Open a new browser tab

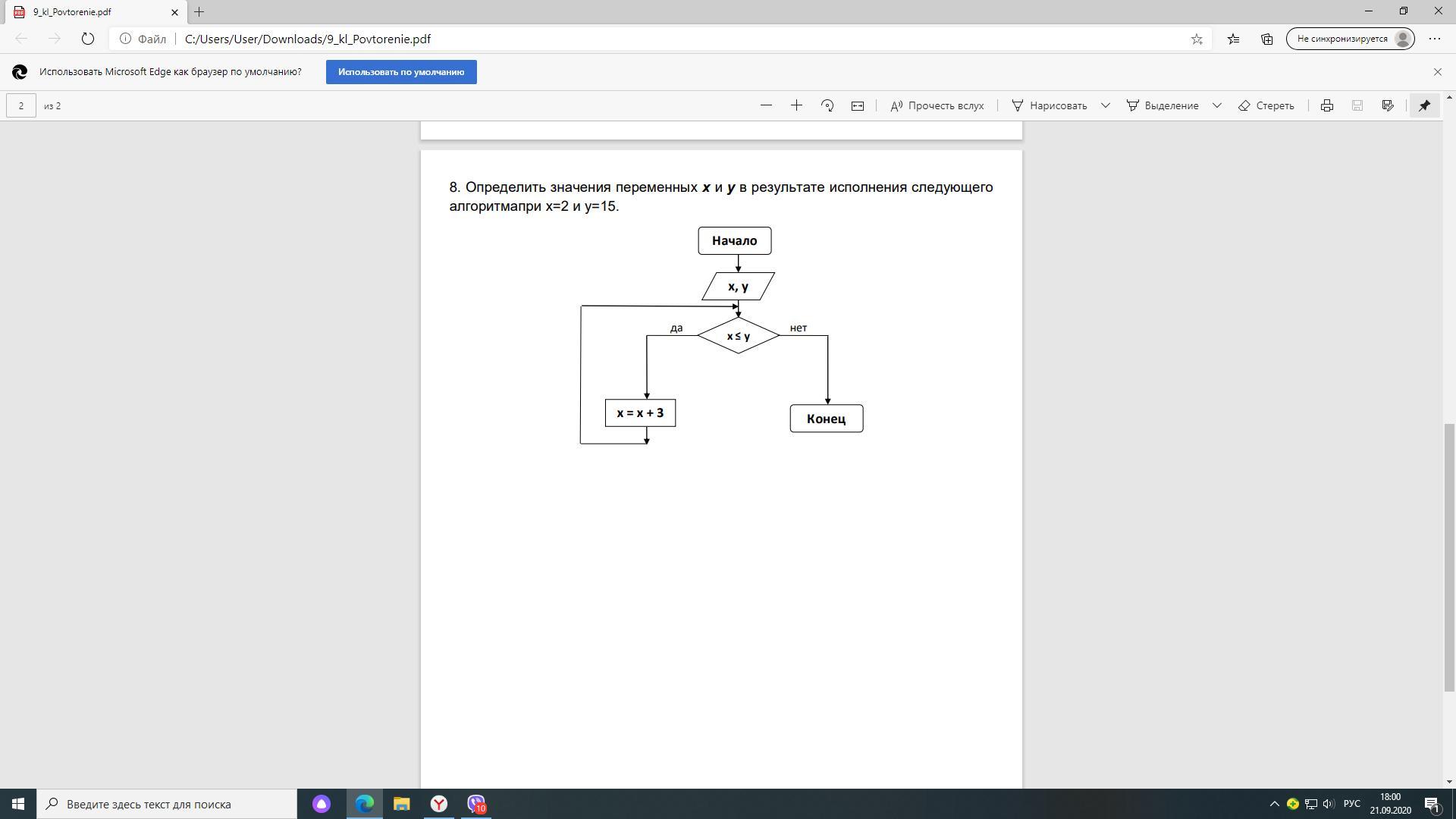tap(199, 12)
